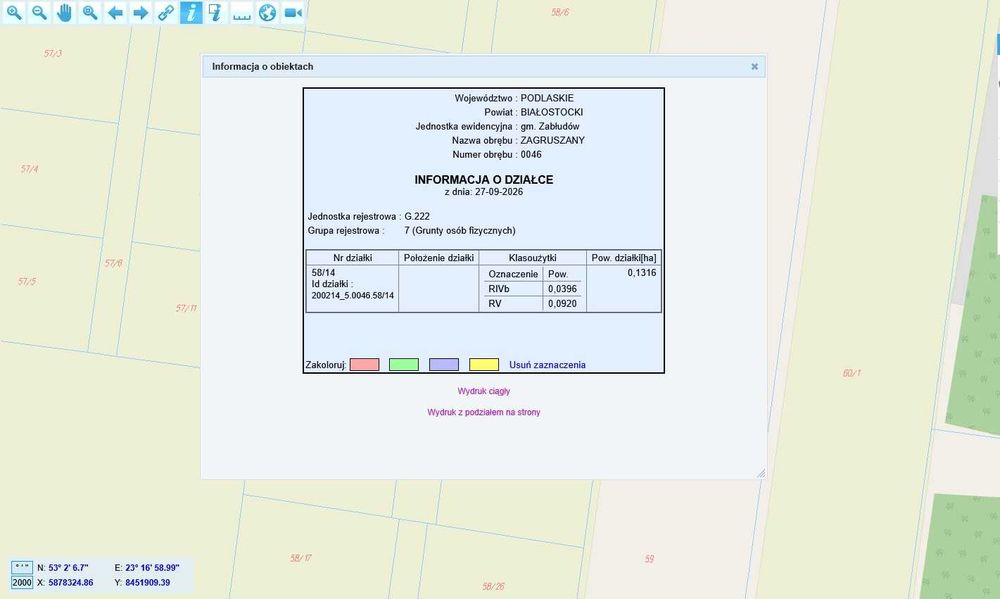Choose the zoom-to-area magnifier tool

pyautogui.click(x=90, y=13)
